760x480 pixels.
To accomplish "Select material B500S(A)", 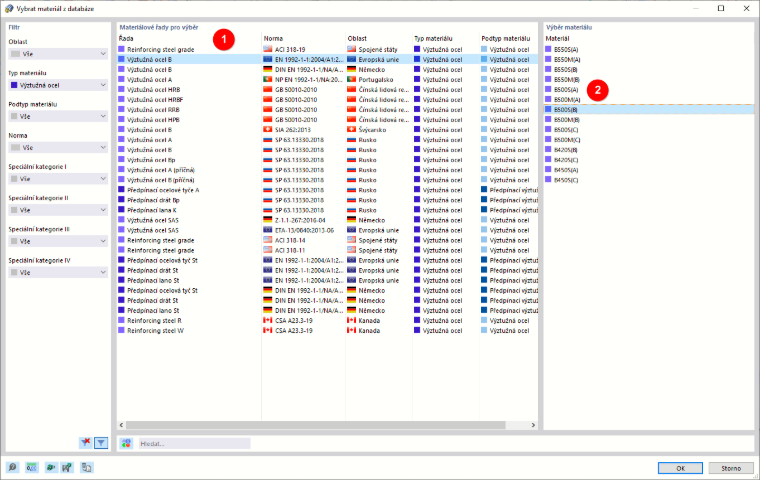I will 566,89.
